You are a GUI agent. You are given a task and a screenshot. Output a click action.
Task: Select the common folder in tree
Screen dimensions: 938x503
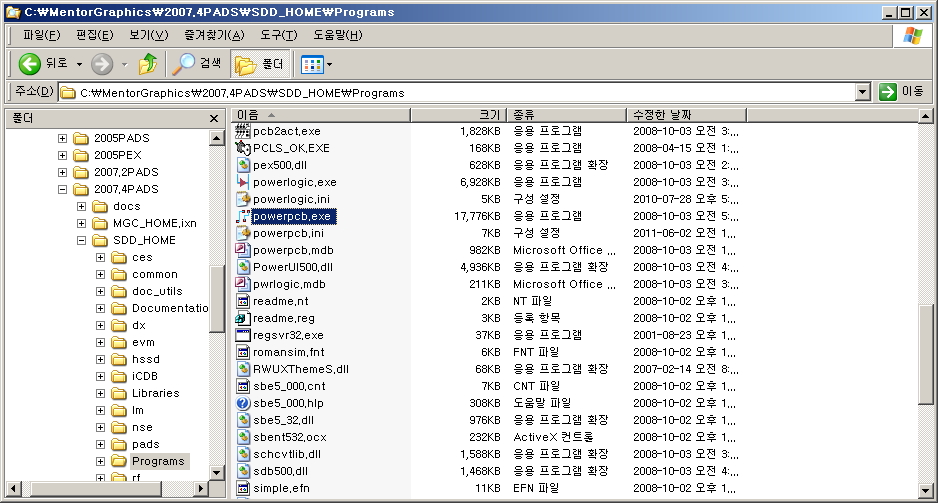[x=155, y=275]
